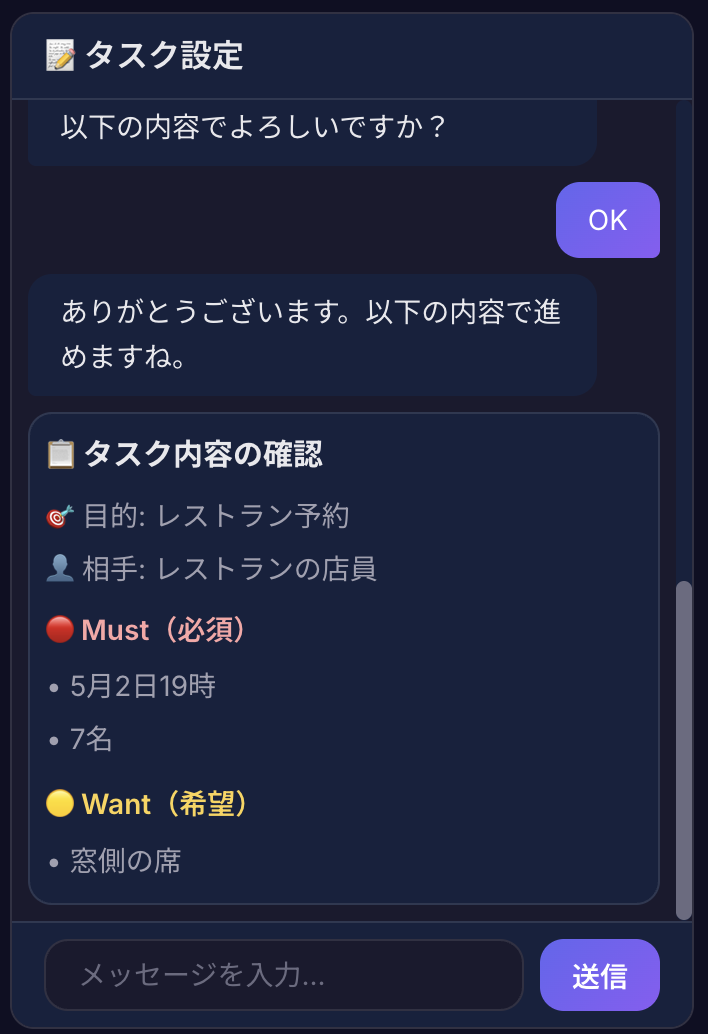
Task: Click the Must（必須） section label
Action: coord(164,630)
